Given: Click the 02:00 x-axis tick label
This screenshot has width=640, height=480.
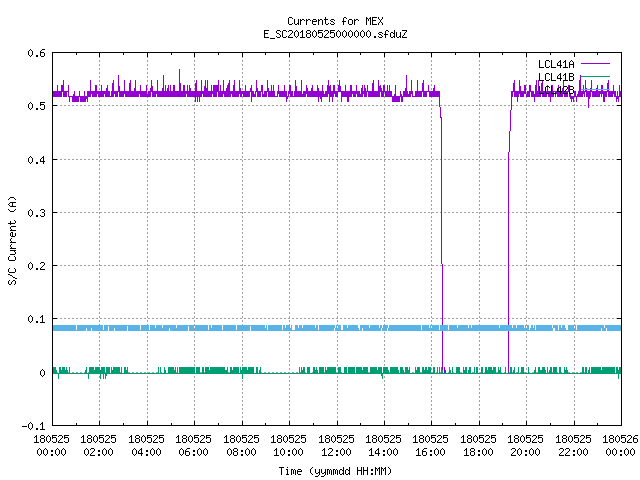Looking at the screenshot, I should (x=98, y=445).
